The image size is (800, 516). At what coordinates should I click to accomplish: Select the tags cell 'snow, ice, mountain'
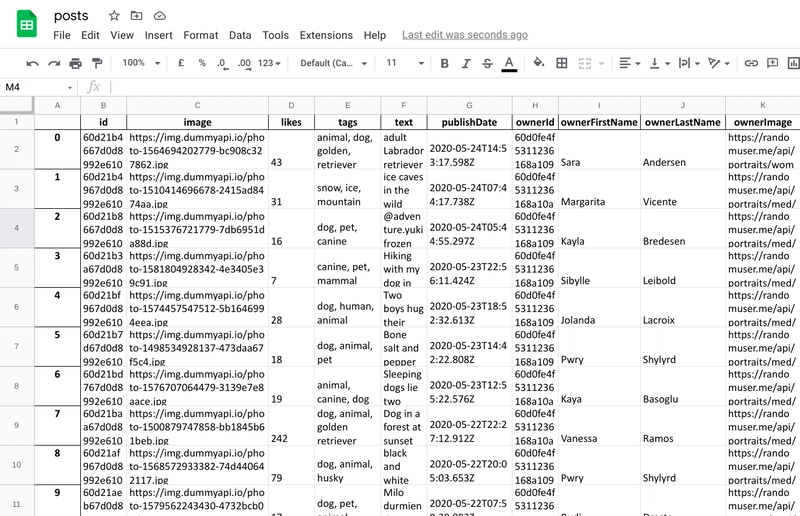[x=347, y=189]
